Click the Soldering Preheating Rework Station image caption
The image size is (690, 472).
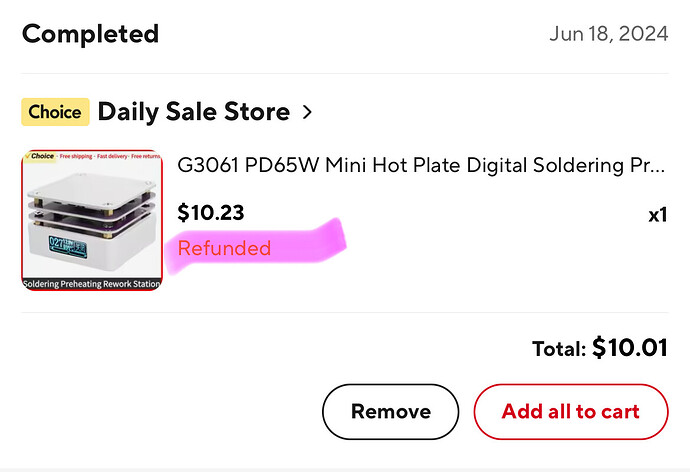[92, 283]
